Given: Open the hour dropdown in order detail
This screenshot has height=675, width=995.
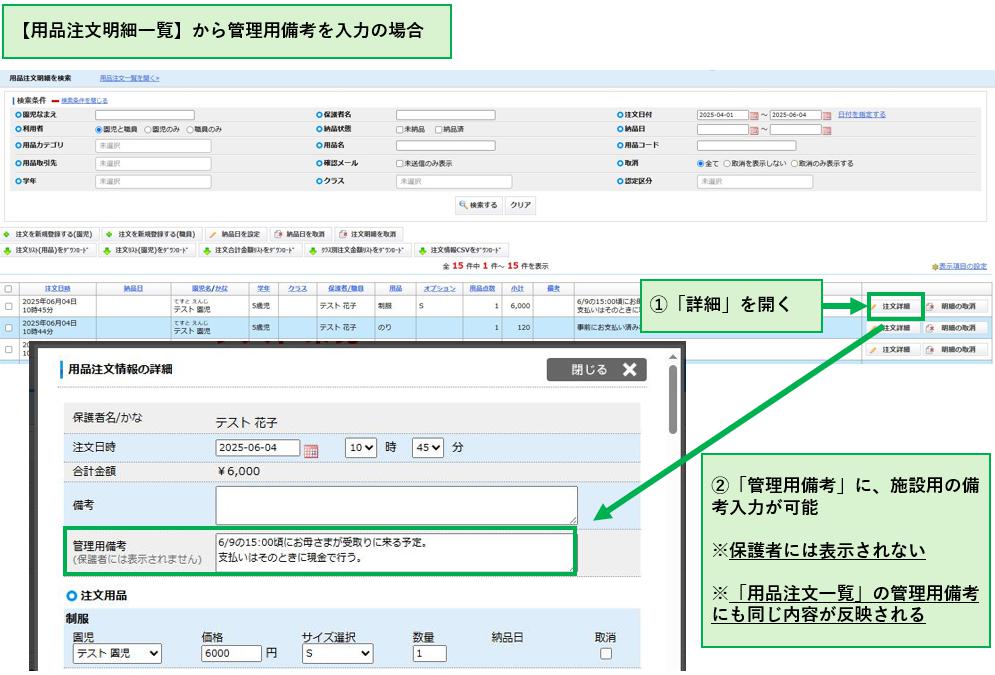Looking at the screenshot, I should pos(360,448).
